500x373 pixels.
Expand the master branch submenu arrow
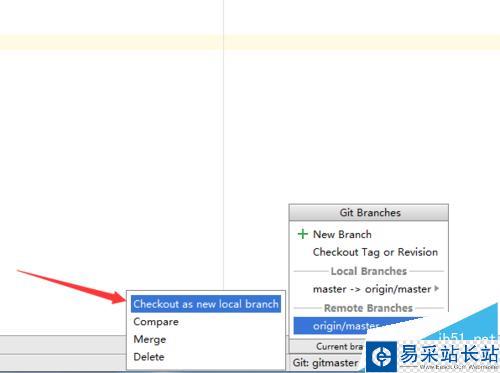437,289
